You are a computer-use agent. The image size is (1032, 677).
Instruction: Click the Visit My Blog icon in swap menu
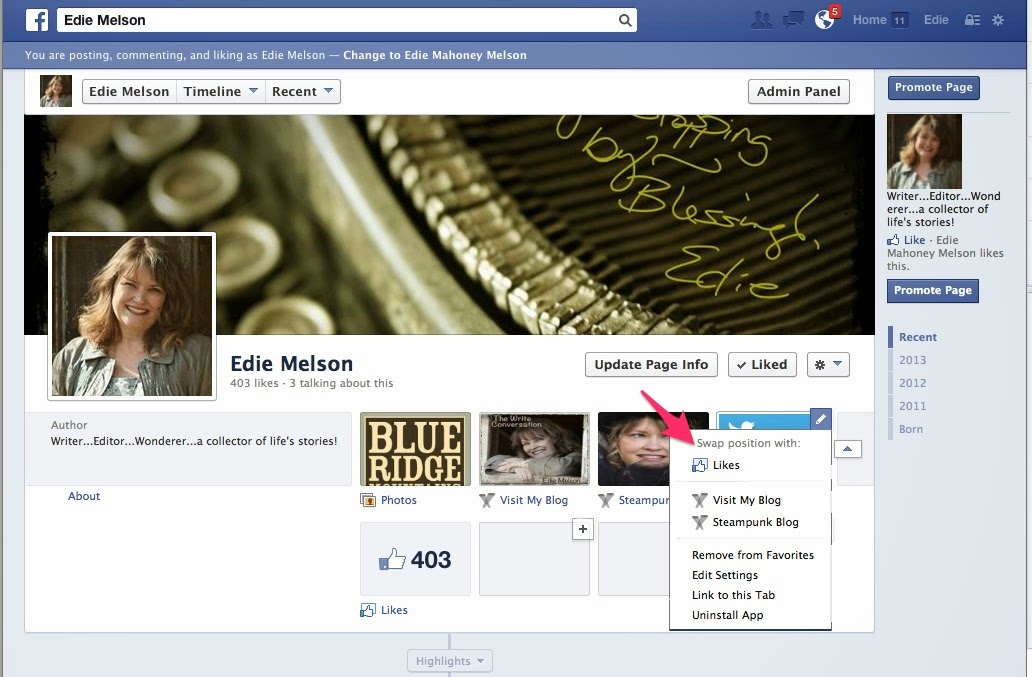(700, 501)
